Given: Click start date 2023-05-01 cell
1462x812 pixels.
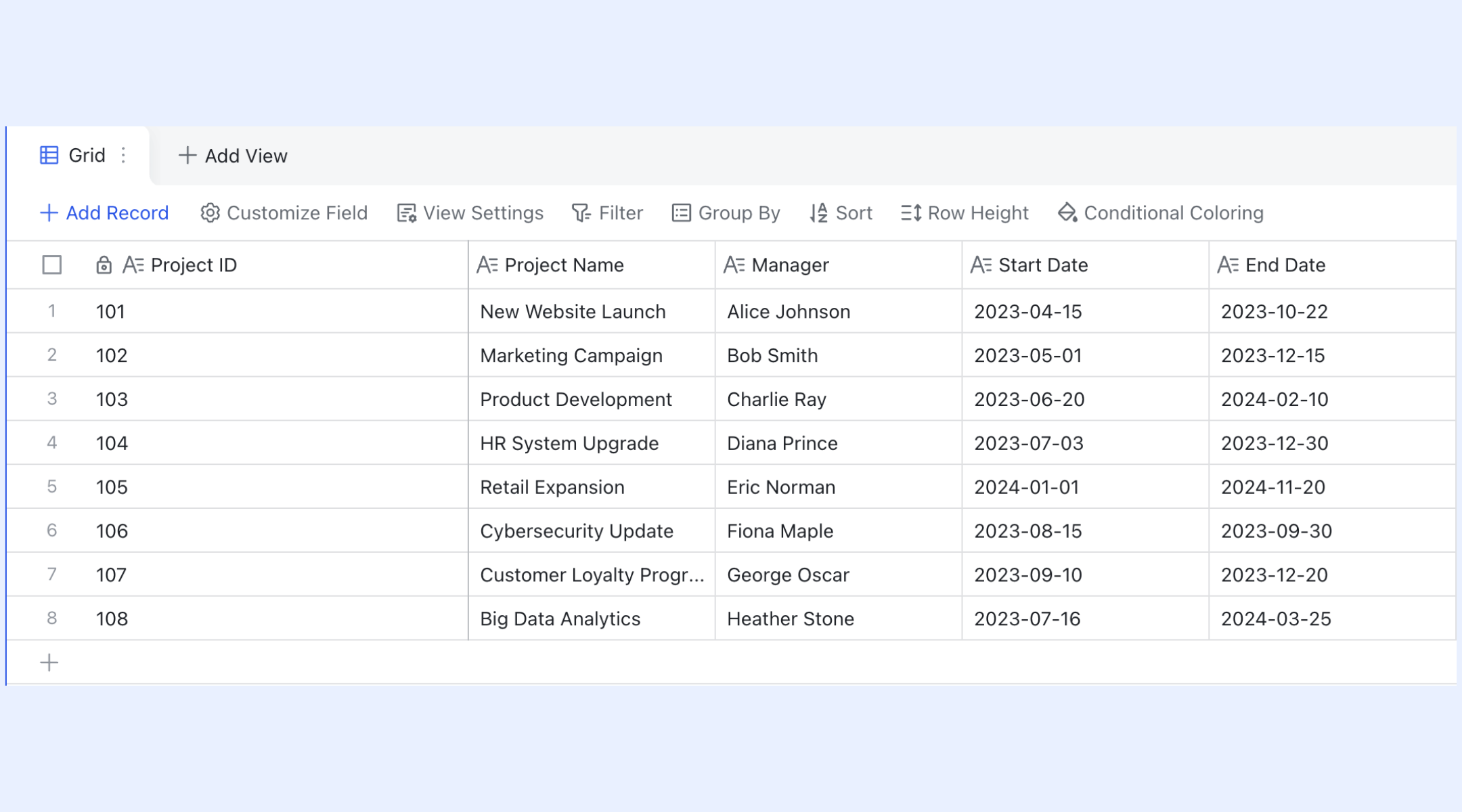Looking at the screenshot, I should tap(1086, 355).
